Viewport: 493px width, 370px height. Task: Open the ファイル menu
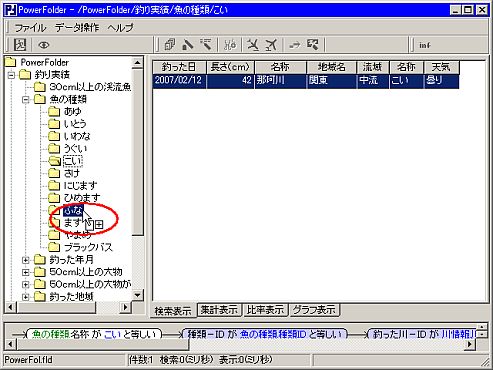pyautogui.click(x=30, y=27)
